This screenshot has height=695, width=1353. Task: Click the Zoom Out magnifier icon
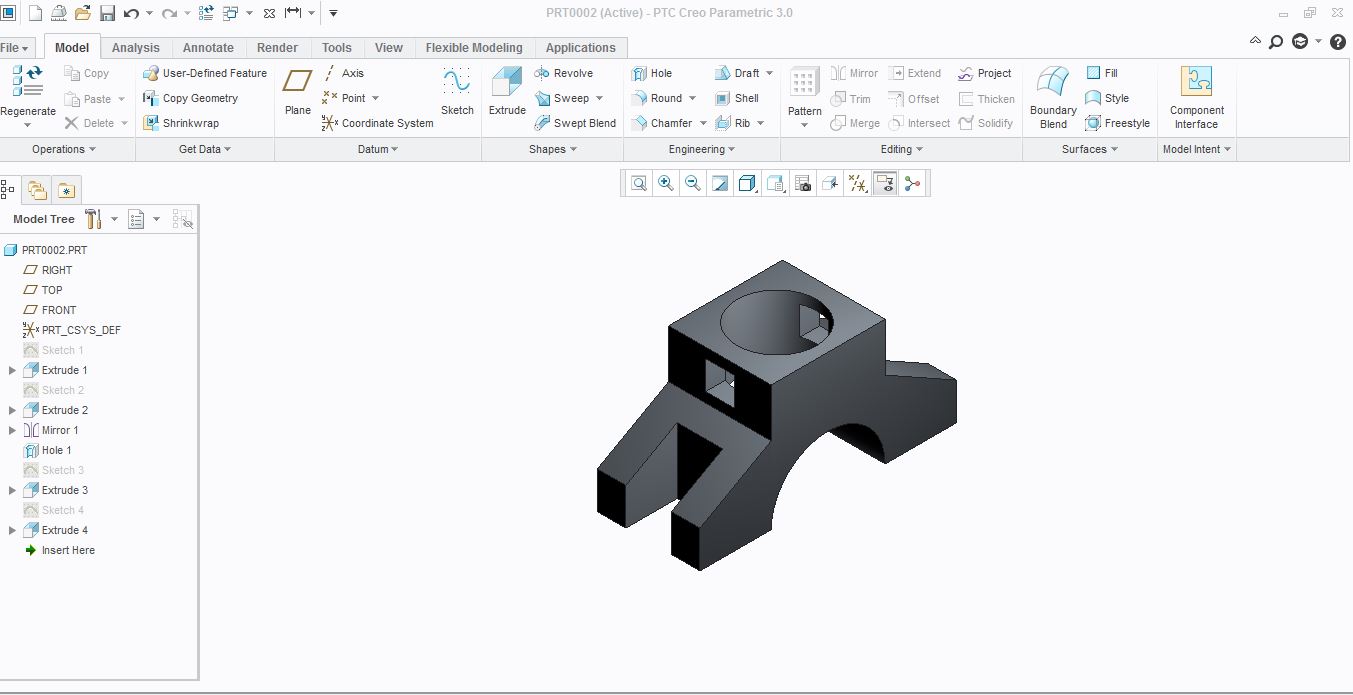click(x=692, y=183)
